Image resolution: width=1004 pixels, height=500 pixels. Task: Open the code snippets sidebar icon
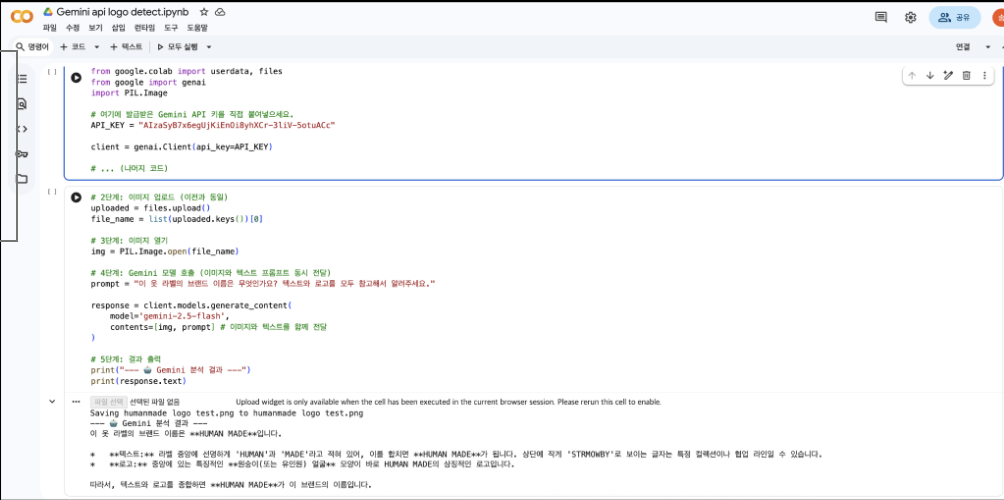tap(22, 128)
